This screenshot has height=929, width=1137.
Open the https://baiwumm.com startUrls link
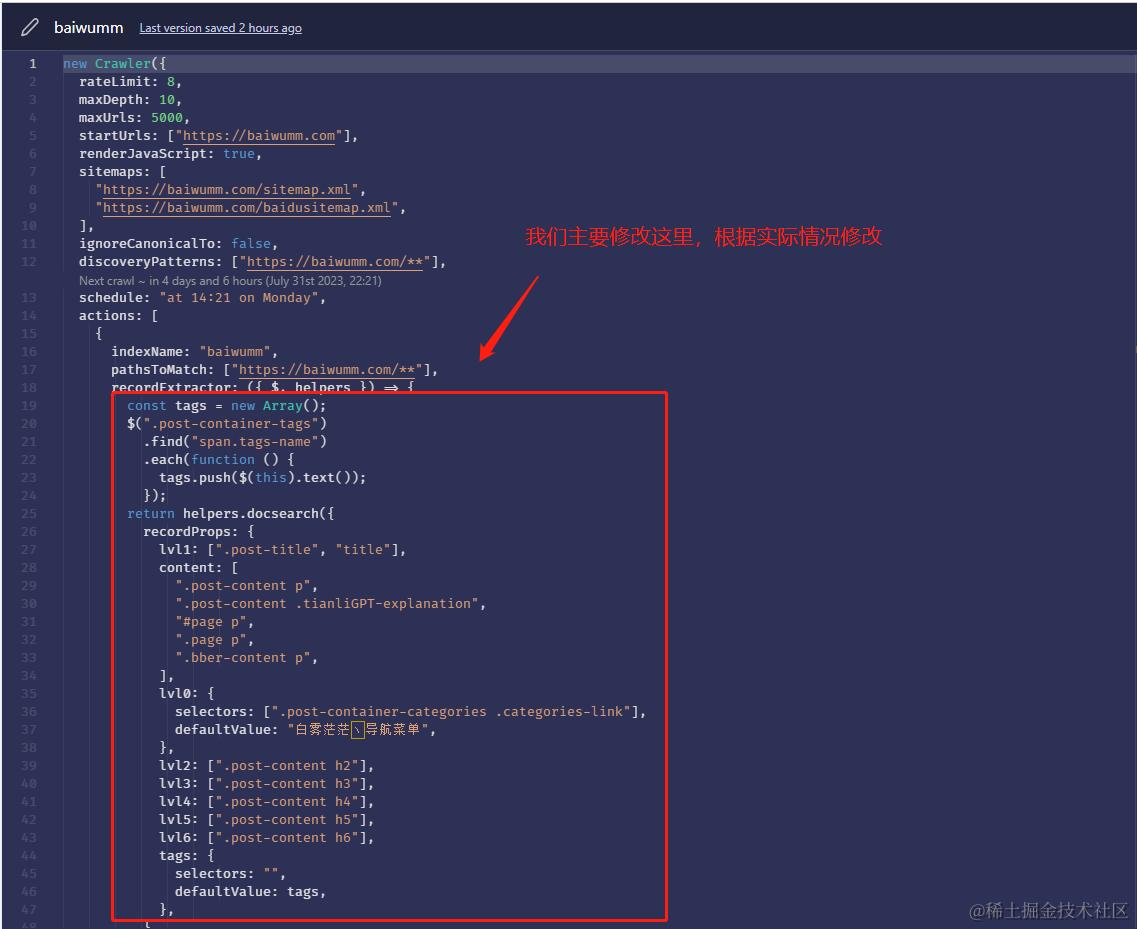[259, 136]
